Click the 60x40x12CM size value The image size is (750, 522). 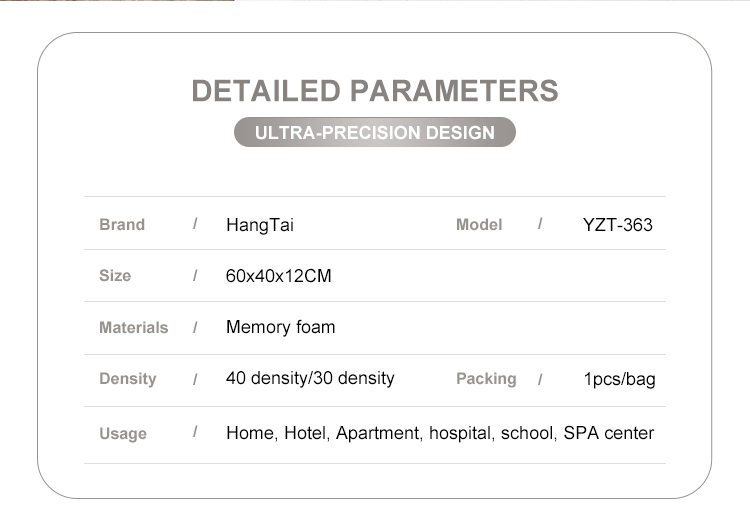pos(278,276)
